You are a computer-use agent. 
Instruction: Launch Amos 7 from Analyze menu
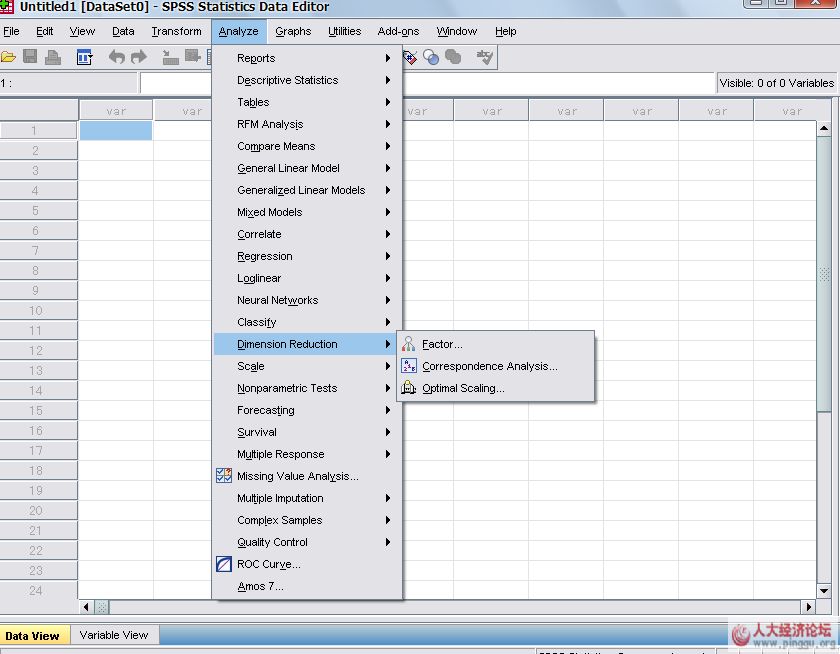click(308, 585)
